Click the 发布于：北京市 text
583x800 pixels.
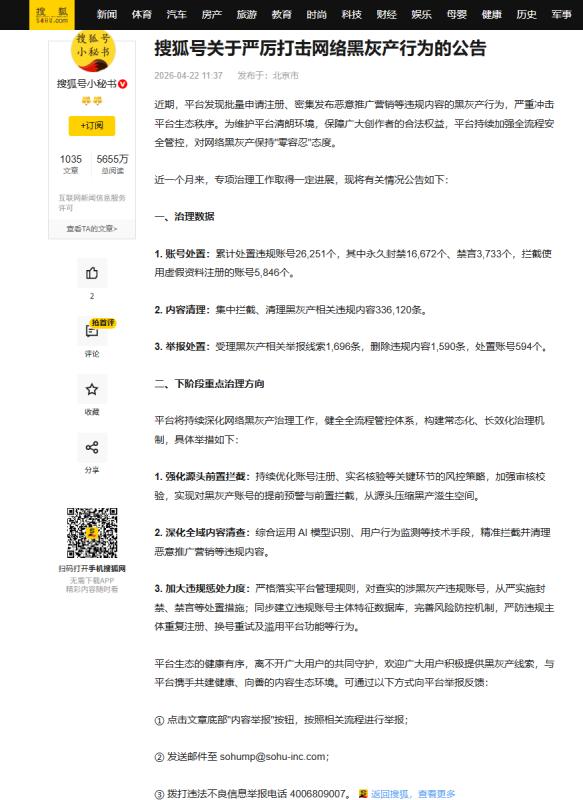point(268,76)
